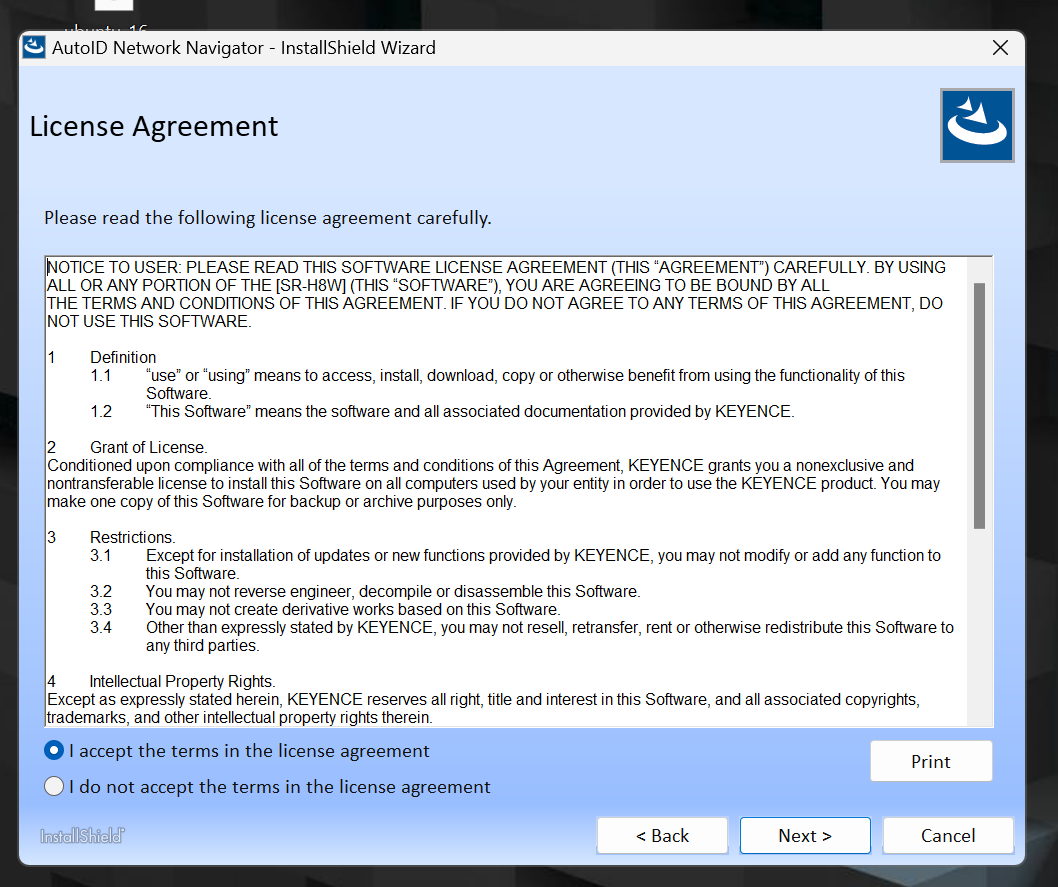Click the Print button
The image size is (1058, 887).
tap(930, 762)
